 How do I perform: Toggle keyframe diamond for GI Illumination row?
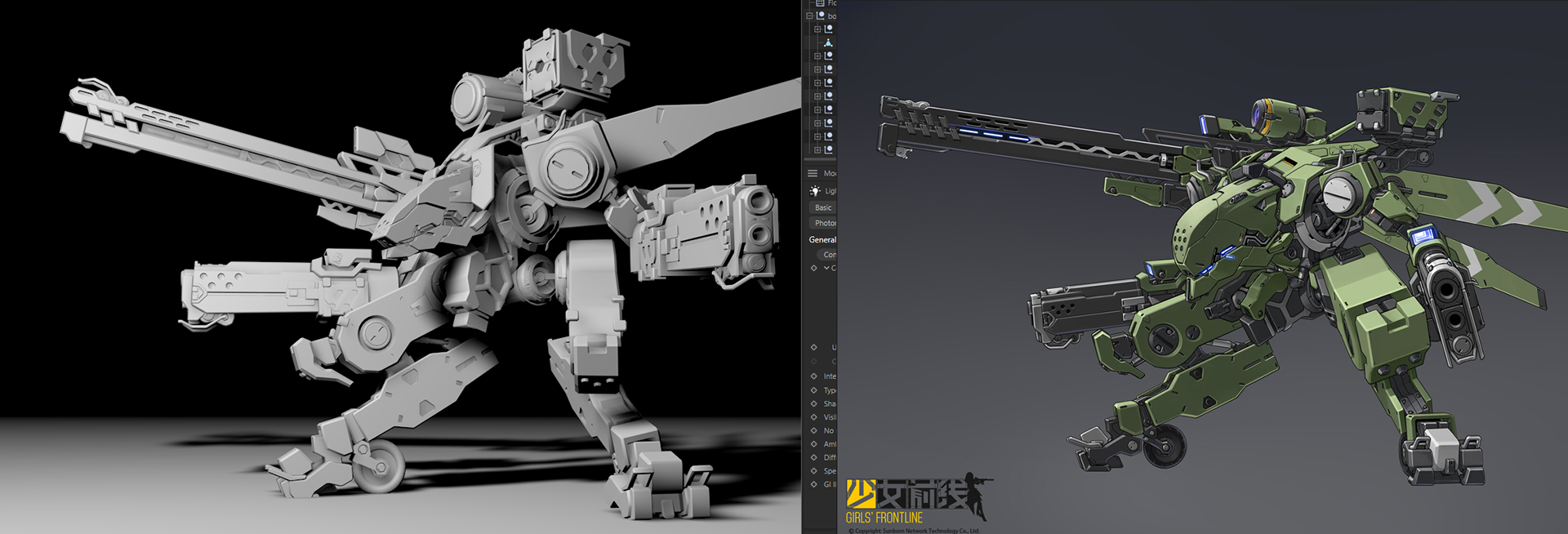click(x=813, y=484)
